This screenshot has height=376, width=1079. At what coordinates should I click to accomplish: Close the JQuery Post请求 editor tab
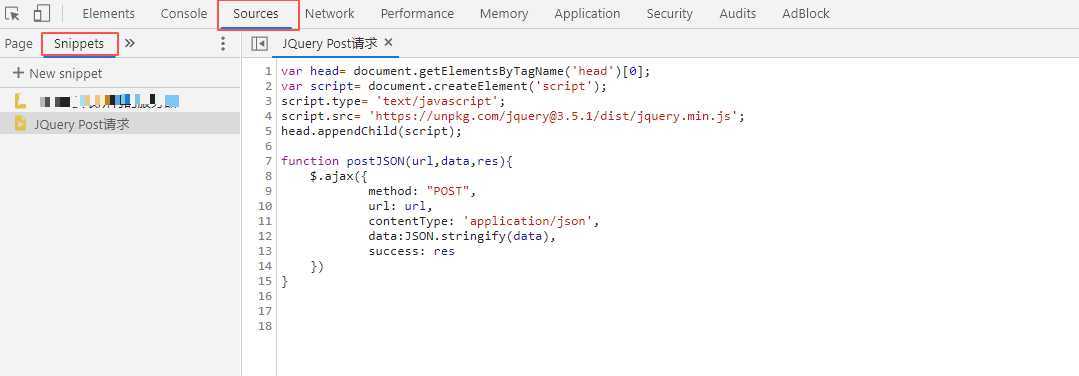(388, 43)
